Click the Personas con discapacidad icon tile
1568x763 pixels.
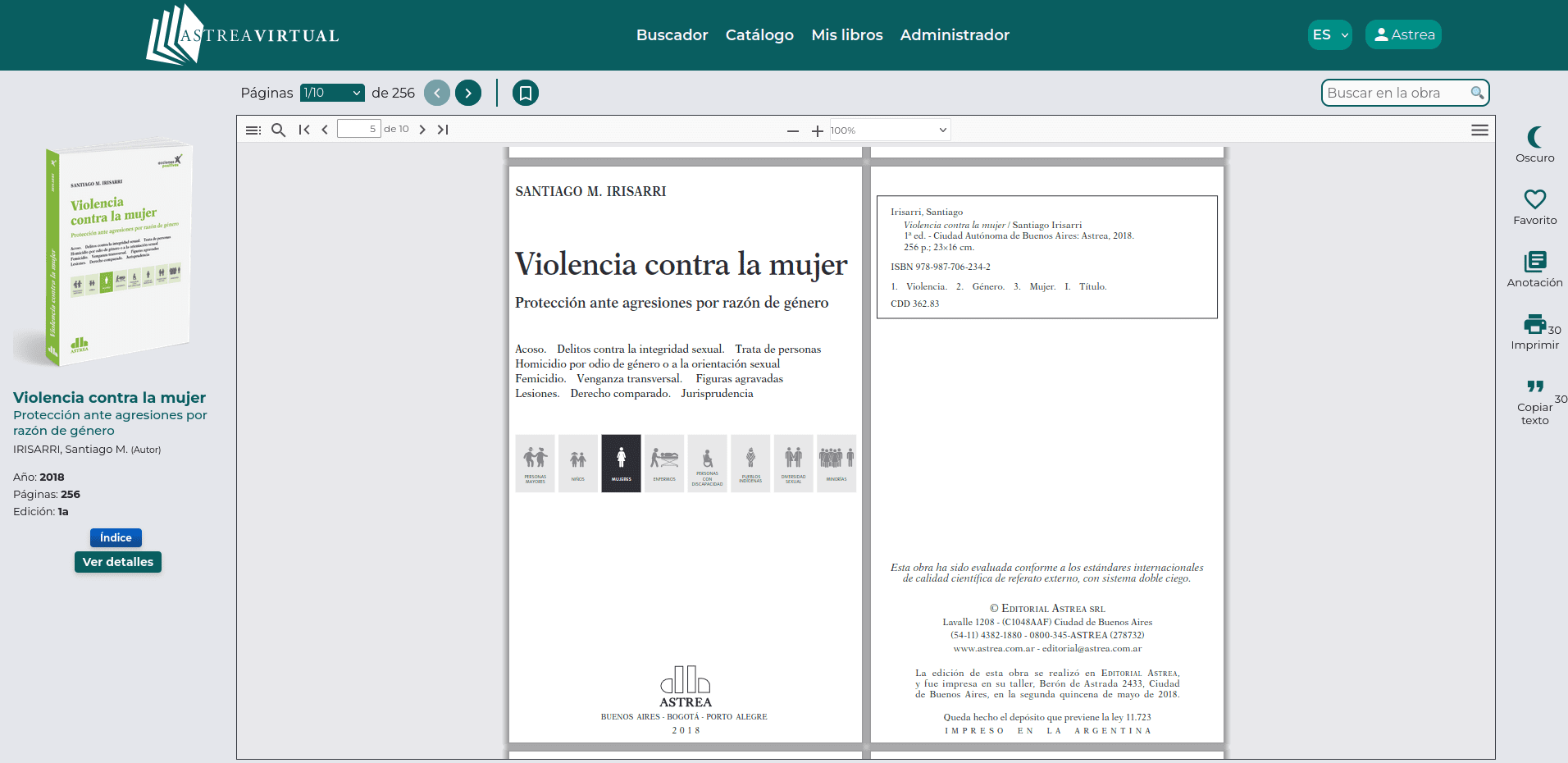pos(707,464)
